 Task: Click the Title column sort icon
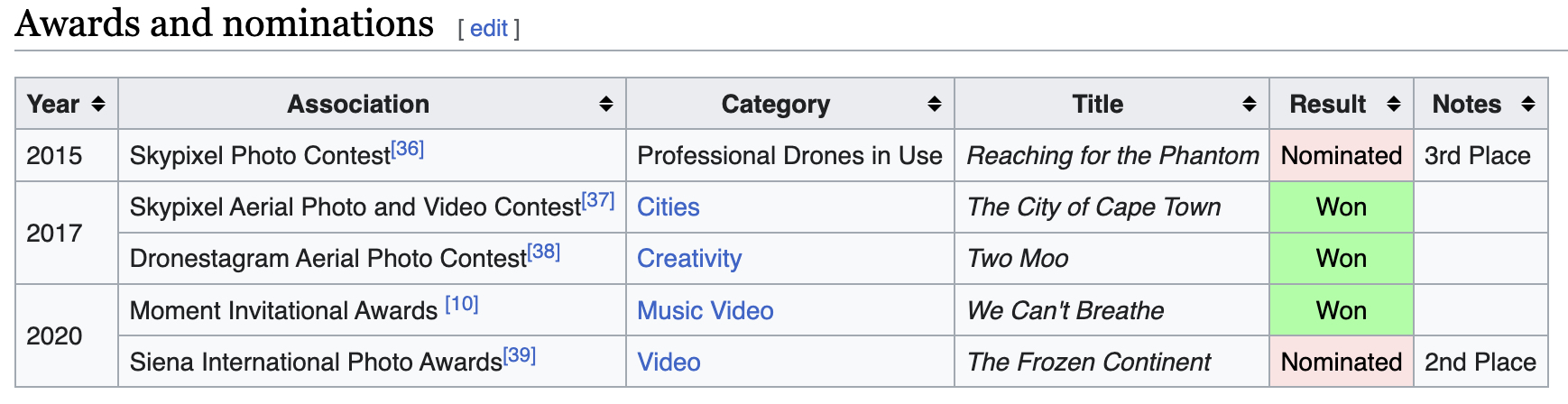(1250, 105)
